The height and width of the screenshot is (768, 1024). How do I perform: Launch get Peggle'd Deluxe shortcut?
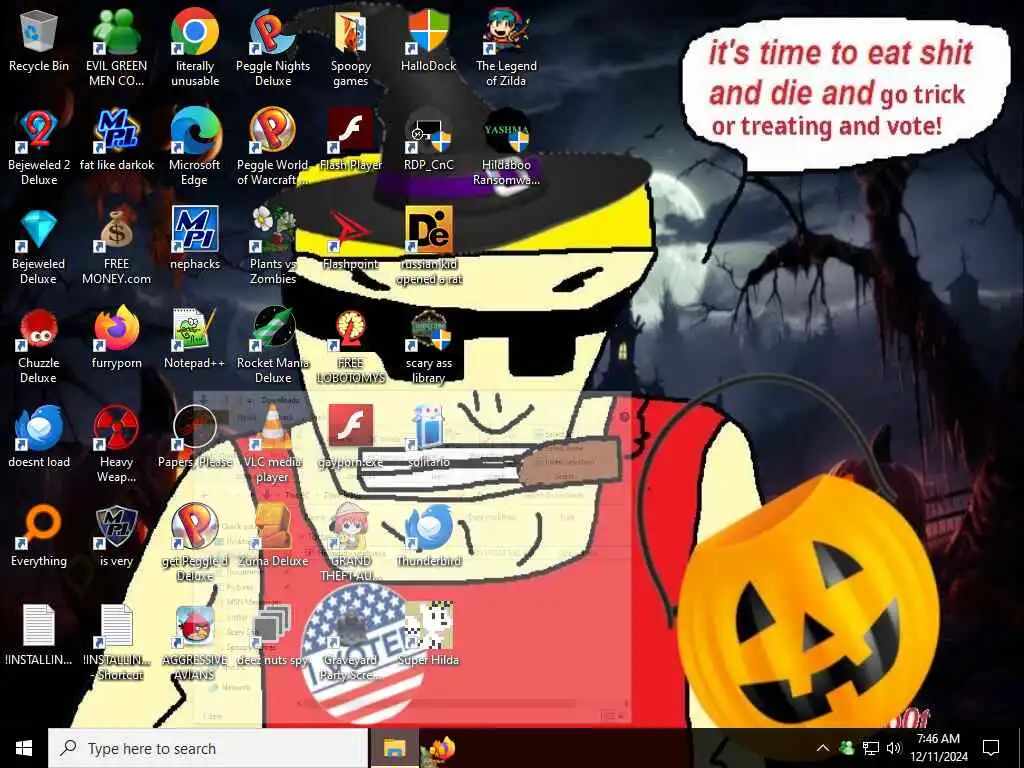(x=195, y=544)
